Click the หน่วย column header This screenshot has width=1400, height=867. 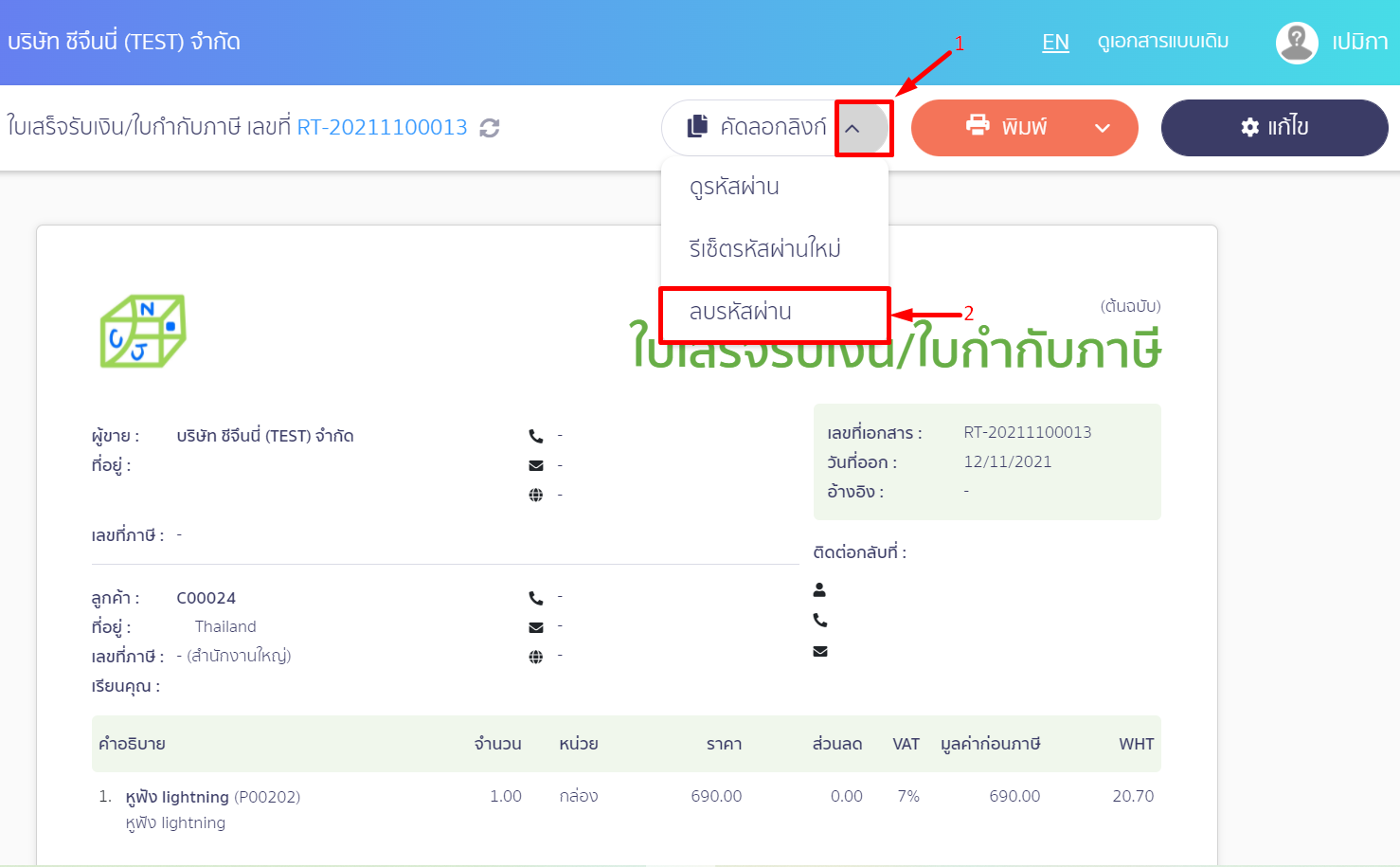579,744
